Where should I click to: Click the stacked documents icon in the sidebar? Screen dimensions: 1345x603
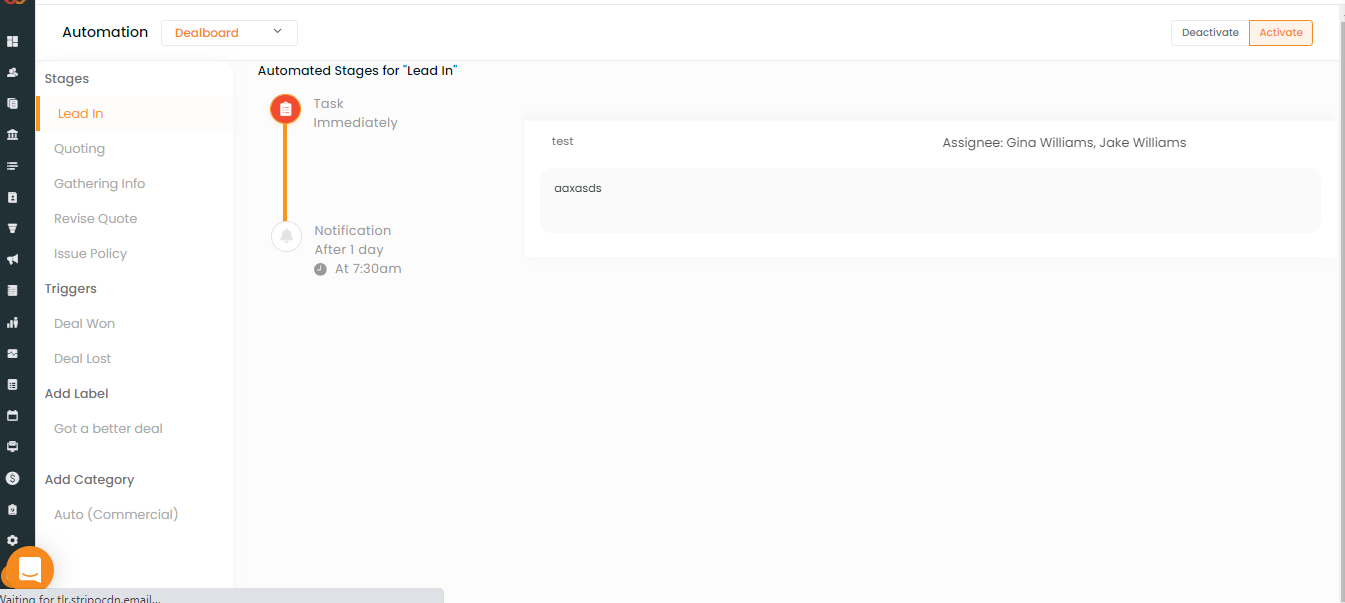coord(13,103)
